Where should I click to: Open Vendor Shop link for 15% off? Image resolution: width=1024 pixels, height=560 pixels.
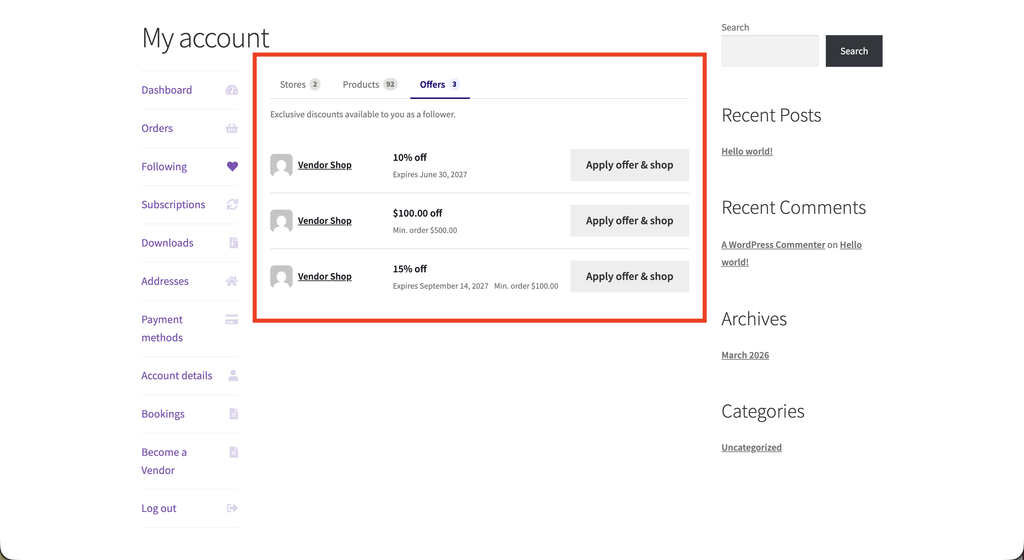[325, 276]
